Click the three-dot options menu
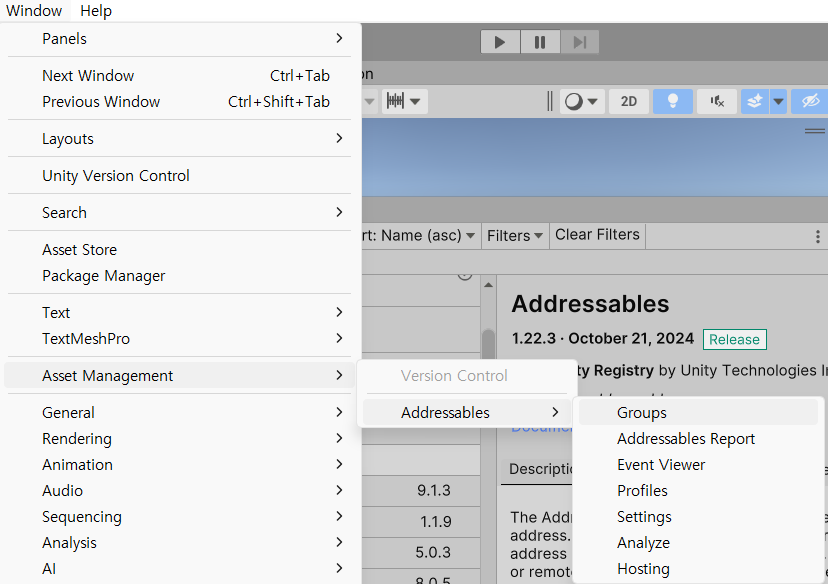Viewport: 828px width, 584px height. coord(817,236)
